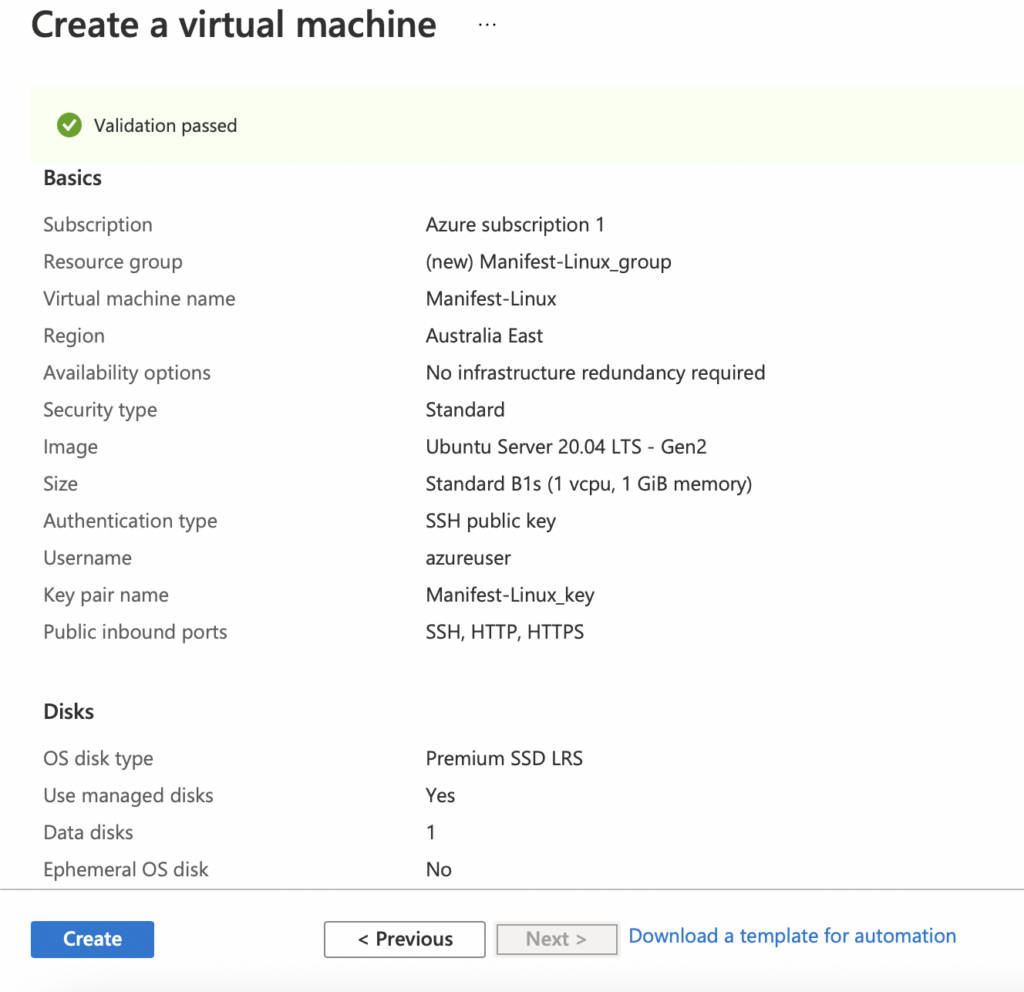
Task: Click the Ephemeral OS disk label
Action: pyautogui.click(x=125, y=870)
